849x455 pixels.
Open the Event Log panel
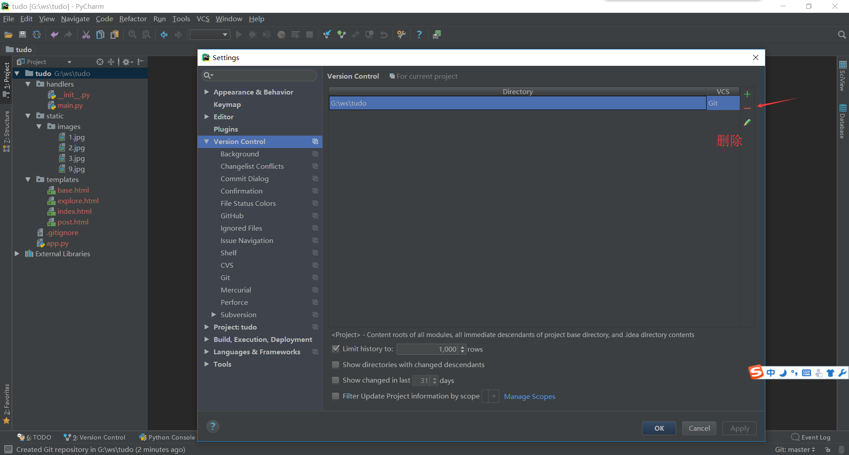pos(811,437)
